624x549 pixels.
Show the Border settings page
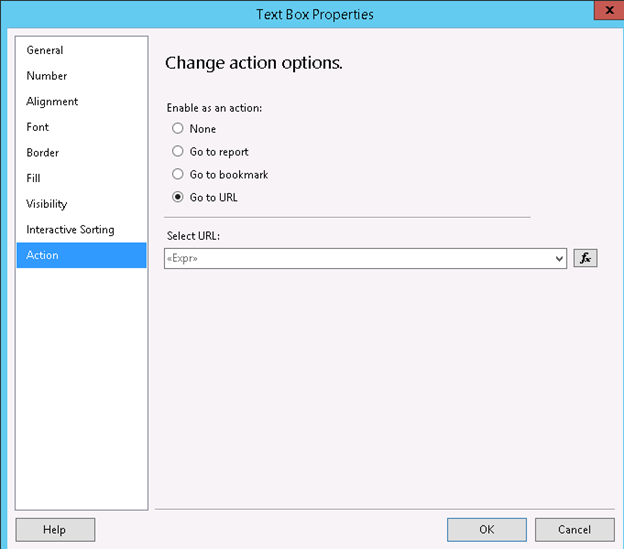[x=43, y=153]
